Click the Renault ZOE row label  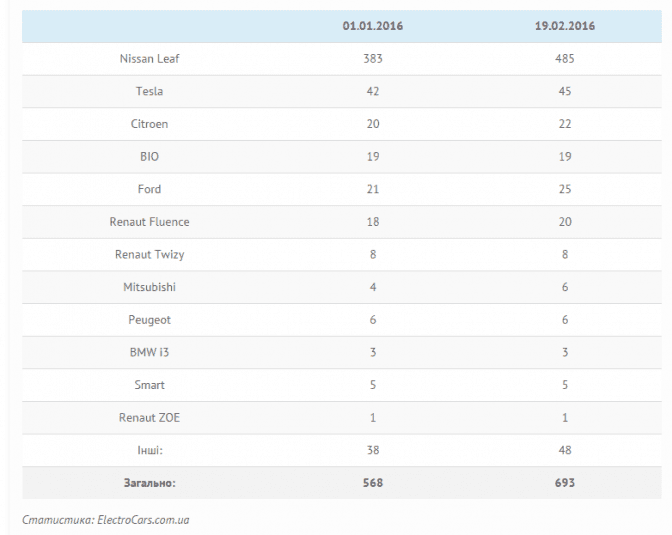coord(149,417)
